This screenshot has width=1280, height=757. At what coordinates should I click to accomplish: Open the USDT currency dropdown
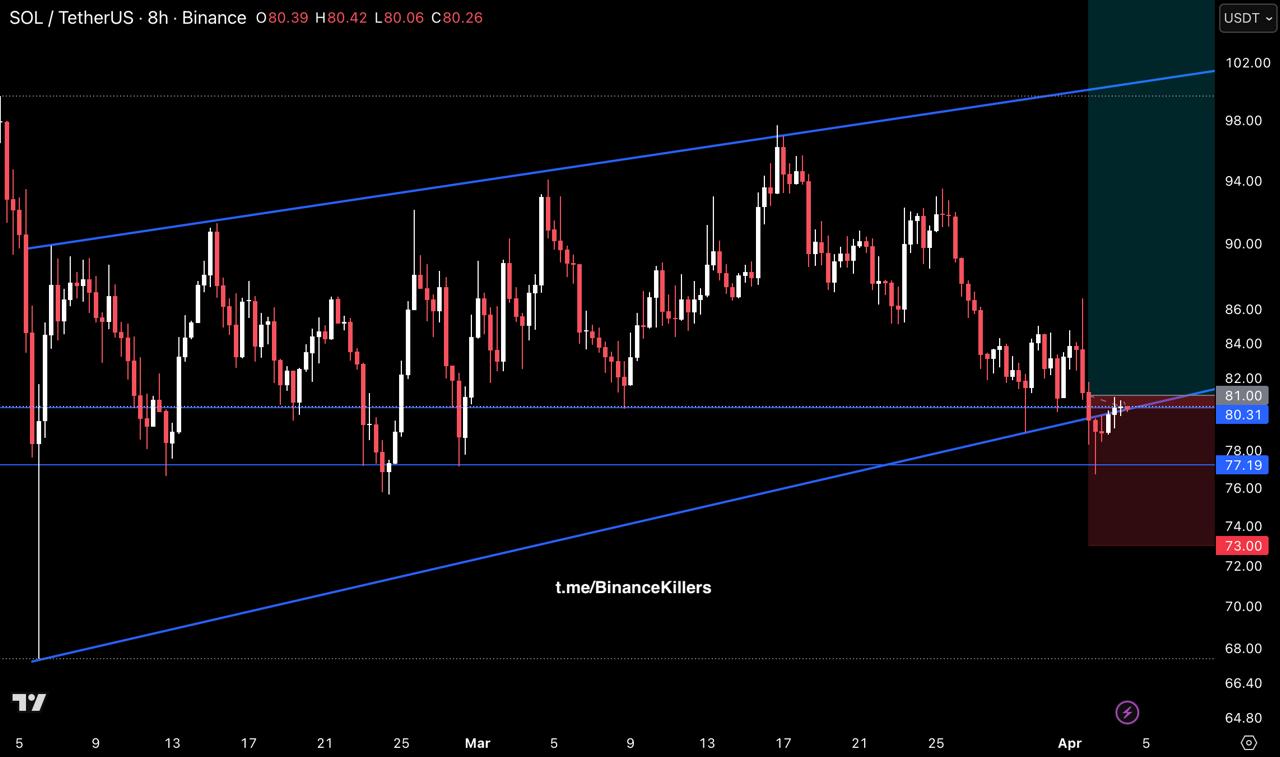pyautogui.click(x=1248, y=18)
